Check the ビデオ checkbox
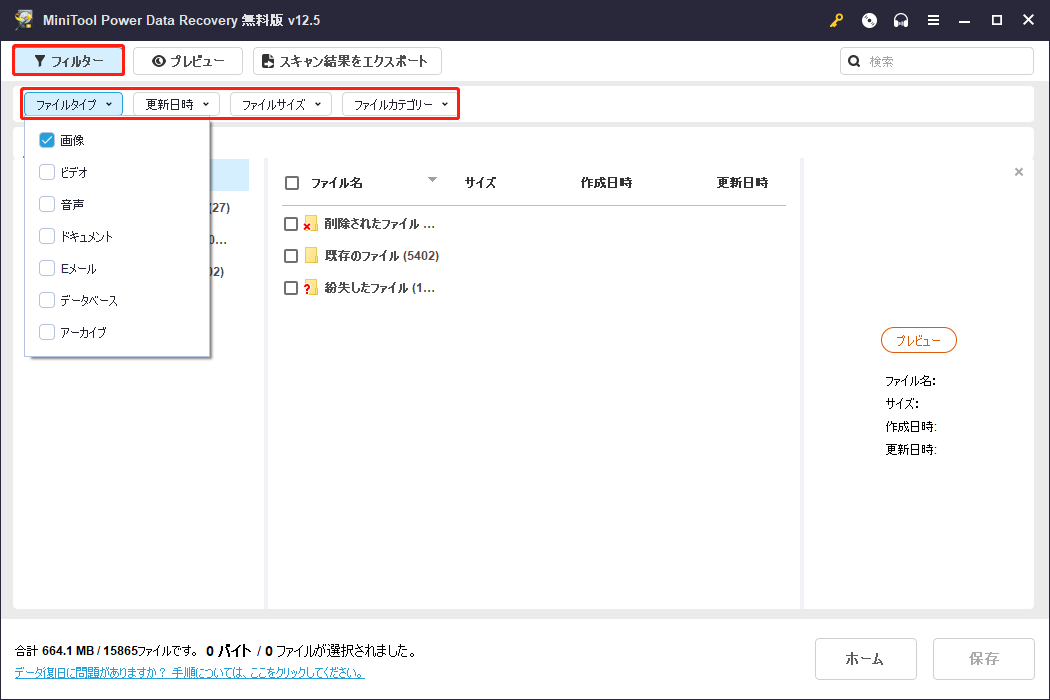 [47, 172]
